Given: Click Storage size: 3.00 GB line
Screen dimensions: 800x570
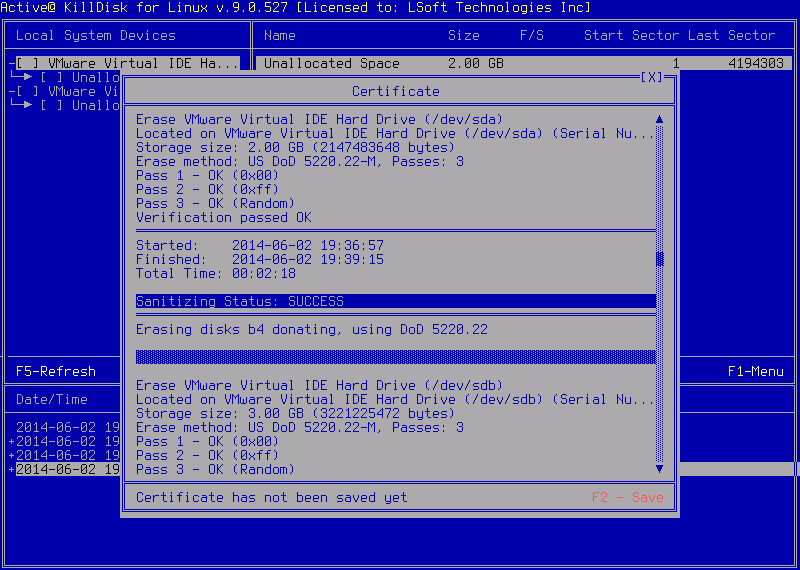Looking at the screenshot, I should (295, 413).
